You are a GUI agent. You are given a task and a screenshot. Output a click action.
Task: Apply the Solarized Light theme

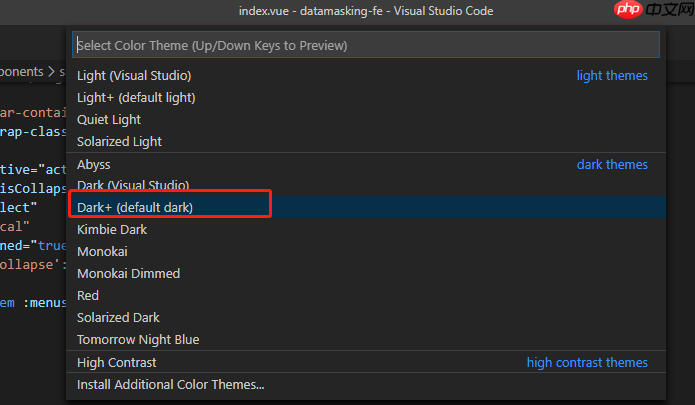(119, 142)
